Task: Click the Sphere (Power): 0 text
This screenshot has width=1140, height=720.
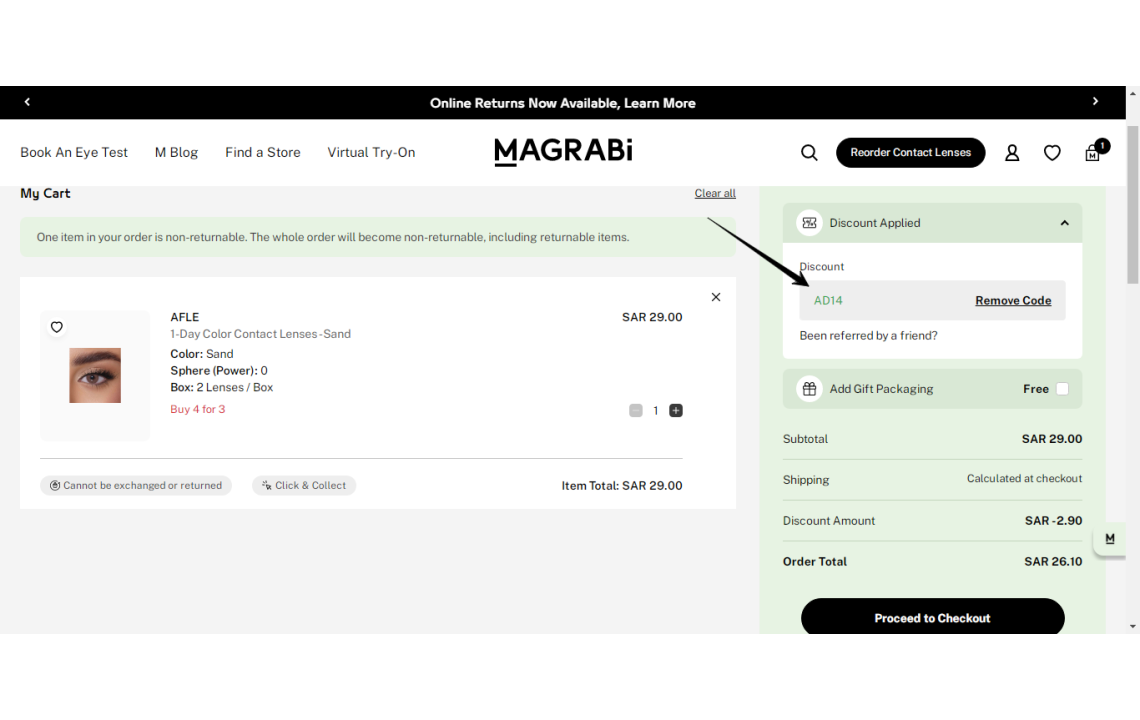Action: pos(219,371)
